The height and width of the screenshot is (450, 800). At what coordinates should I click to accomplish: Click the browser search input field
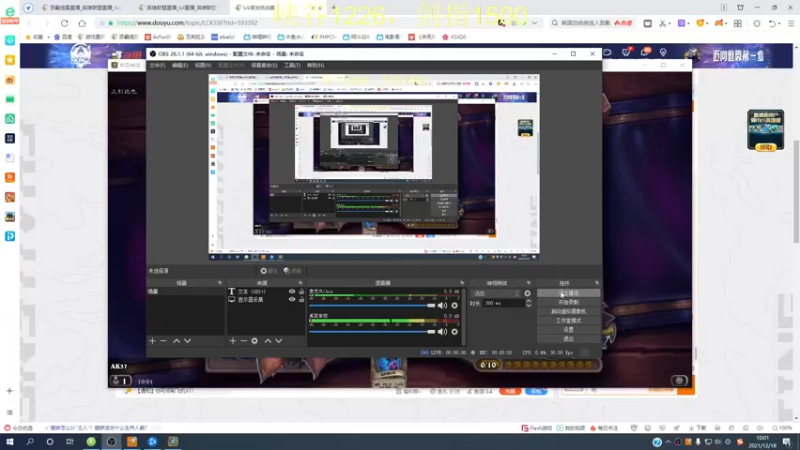pos(592,23)
